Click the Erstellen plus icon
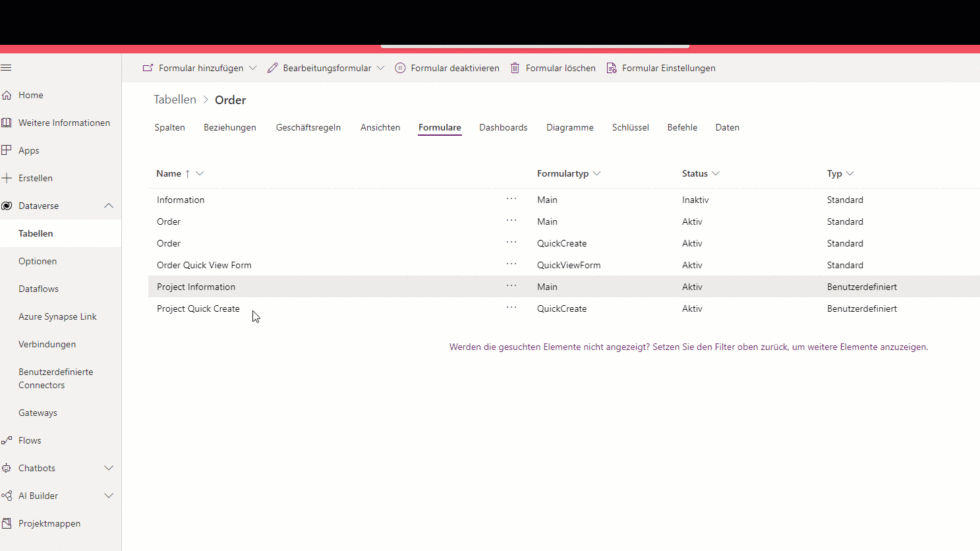The height and width of the screenshot is (551, 980). (7, 178)
